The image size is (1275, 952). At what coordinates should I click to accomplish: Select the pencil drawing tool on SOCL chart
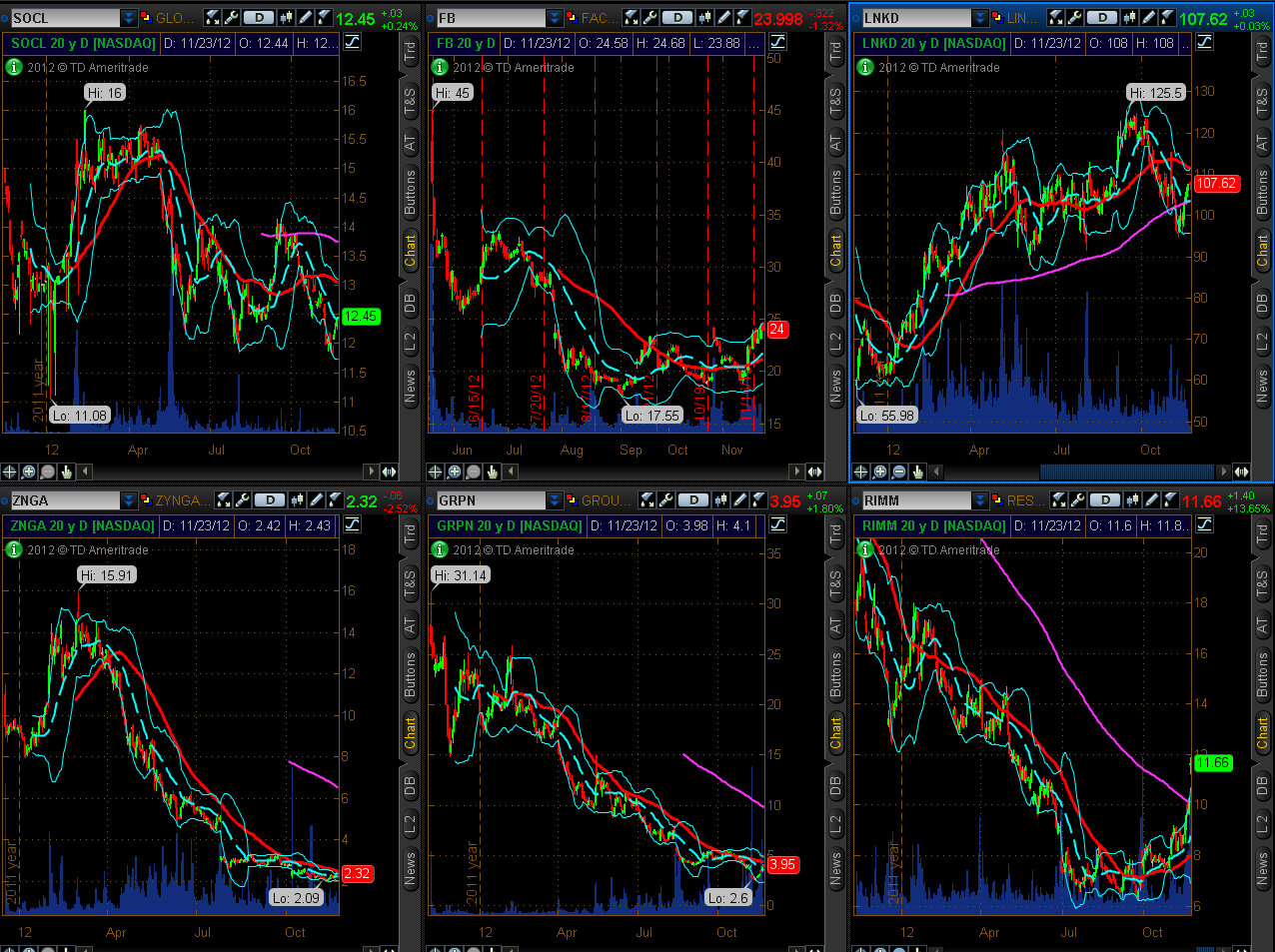305,18
